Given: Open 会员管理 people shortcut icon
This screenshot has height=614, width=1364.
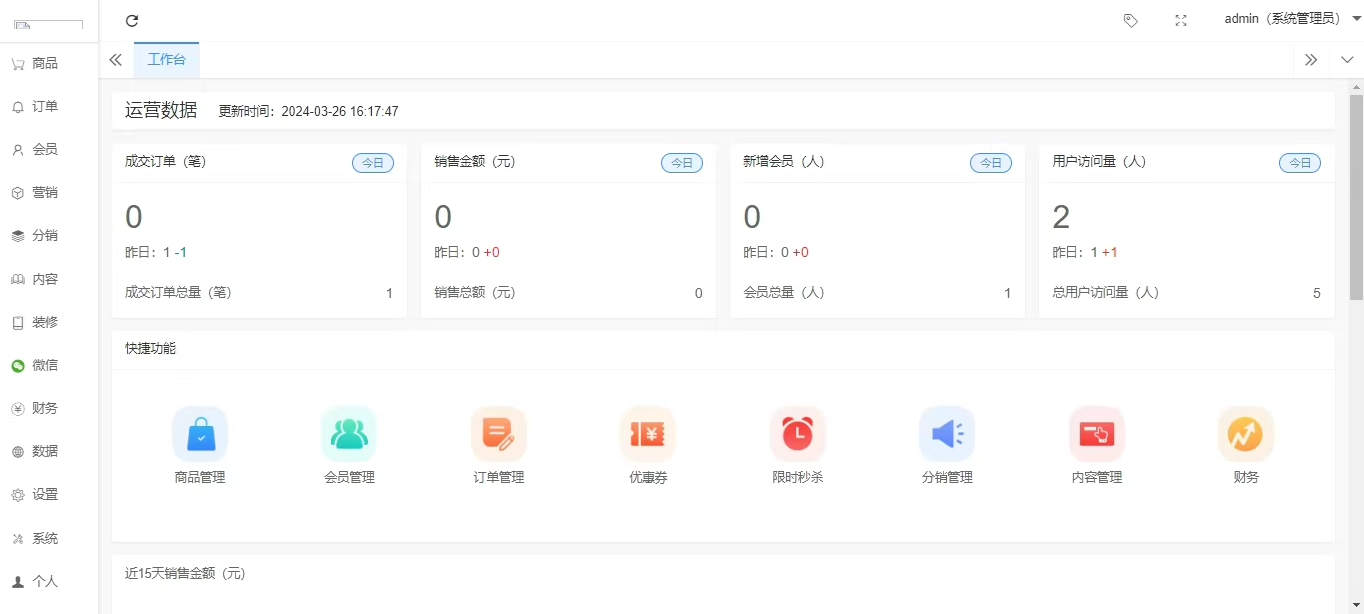Looking at the screenshot, I should pos(349,434).
